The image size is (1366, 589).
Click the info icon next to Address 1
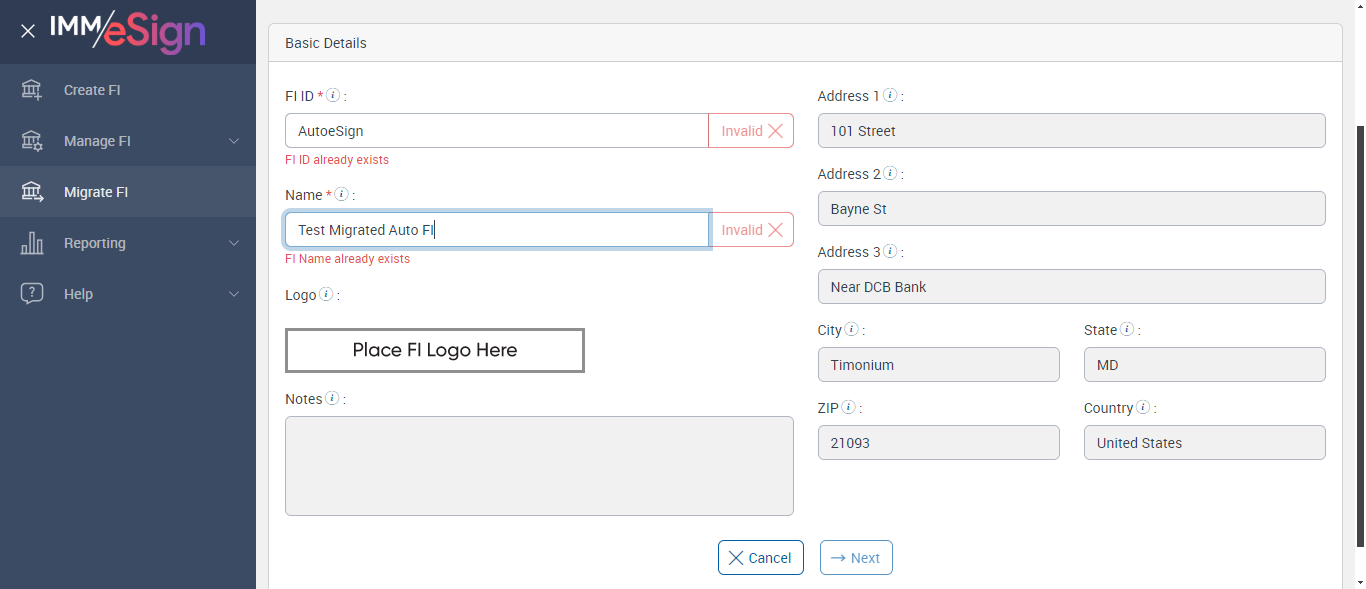click(890, 96)
